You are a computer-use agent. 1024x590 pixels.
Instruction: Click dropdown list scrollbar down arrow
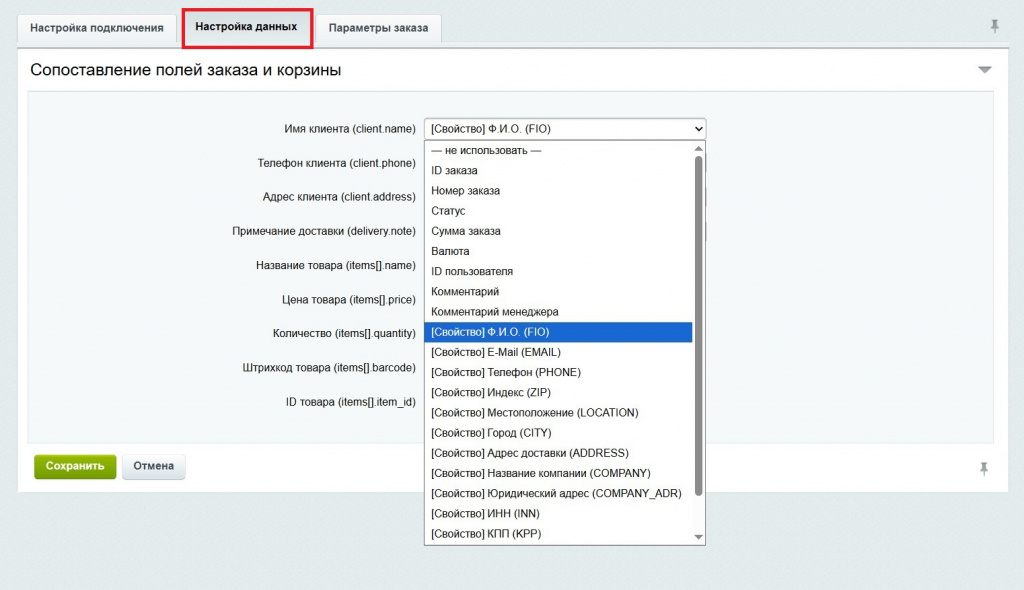coord(699,537)
